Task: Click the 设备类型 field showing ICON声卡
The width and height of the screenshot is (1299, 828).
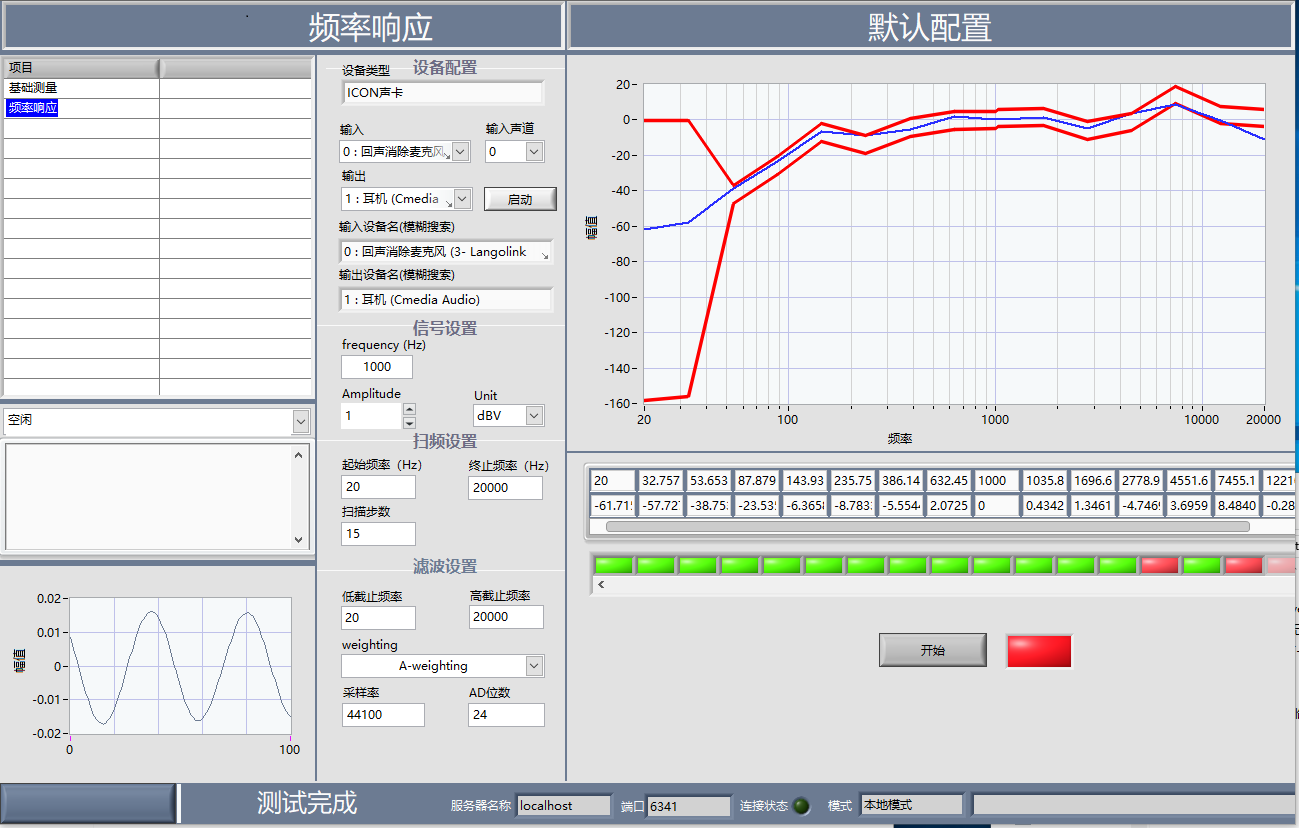Action: [443, 93]
